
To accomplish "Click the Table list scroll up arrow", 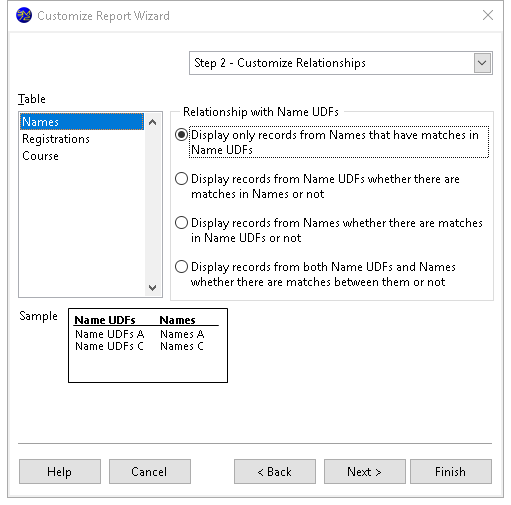I will pyautogui.click(x=153, y=122).
